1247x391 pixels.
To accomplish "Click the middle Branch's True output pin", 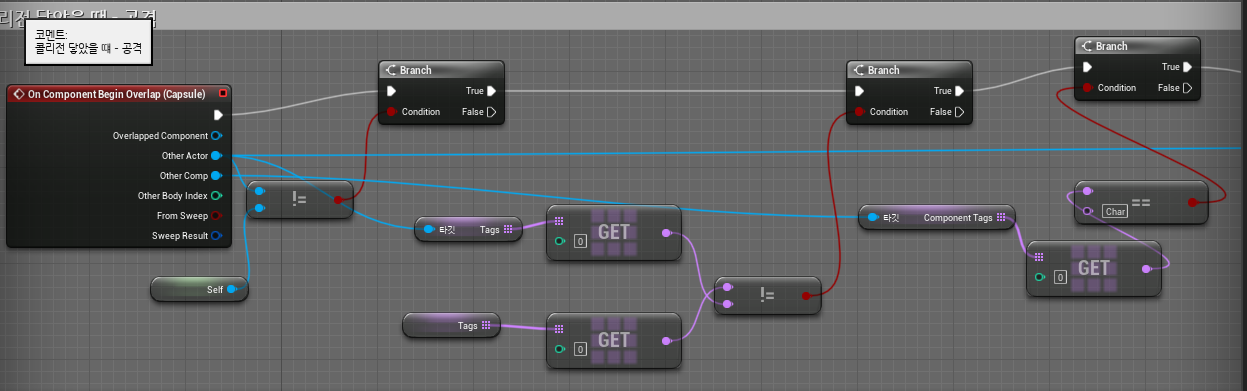I will pos(959,91).
